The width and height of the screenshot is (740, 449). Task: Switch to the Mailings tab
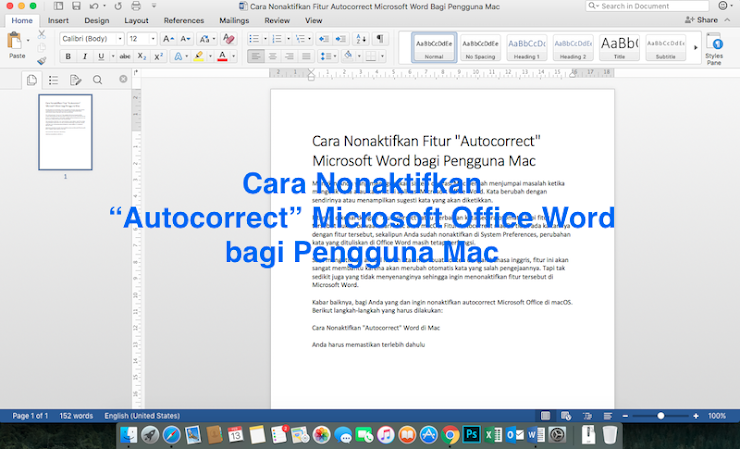(234, 20)
